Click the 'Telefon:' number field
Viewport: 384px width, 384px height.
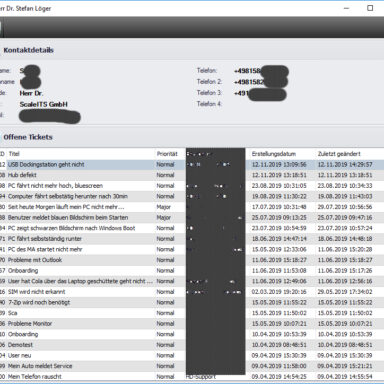[x=261, y=71]
